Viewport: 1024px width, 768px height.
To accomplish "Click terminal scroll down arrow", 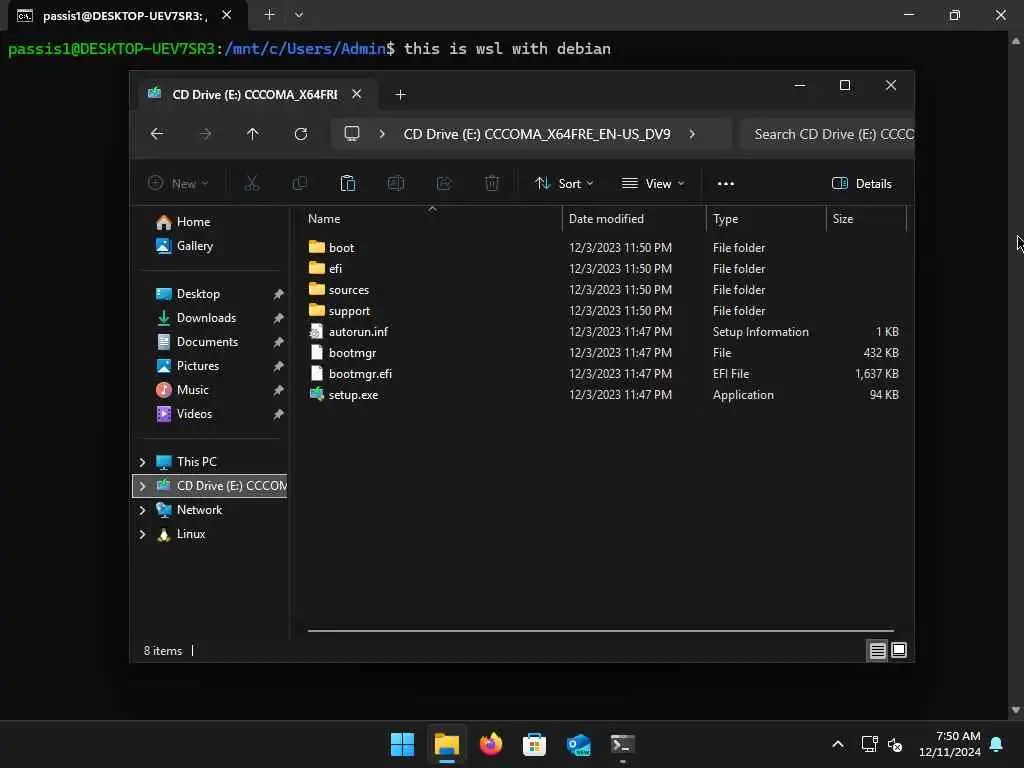I will click(1016, 710).
